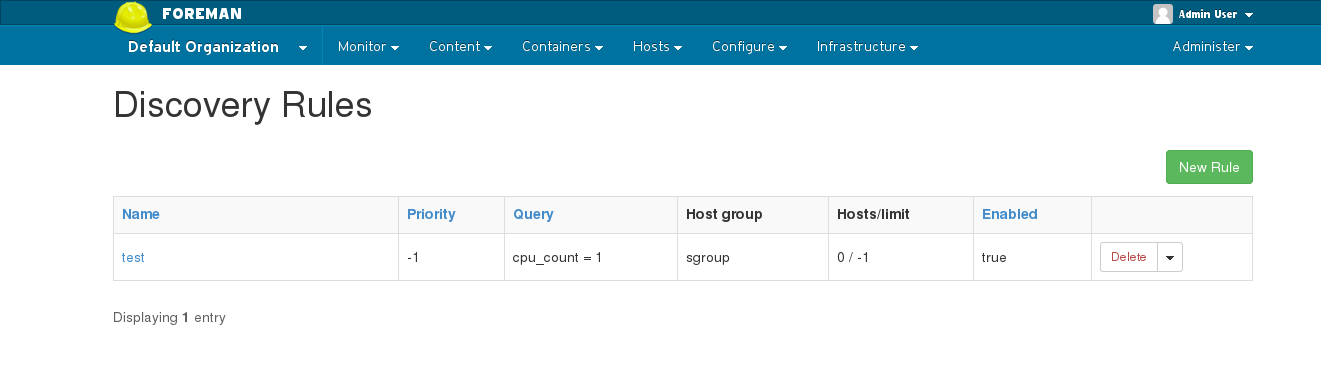The width and height of the screenshot is (1321, 379).
Task: Open the Default Organization selector
Action: click(x=217, y=47)
